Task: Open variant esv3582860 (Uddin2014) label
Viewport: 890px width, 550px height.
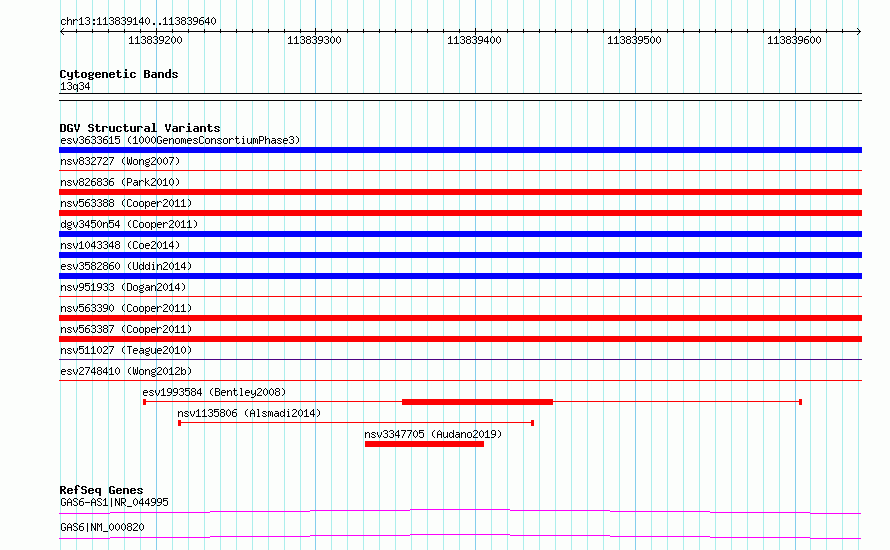Action: click(126, 266)
